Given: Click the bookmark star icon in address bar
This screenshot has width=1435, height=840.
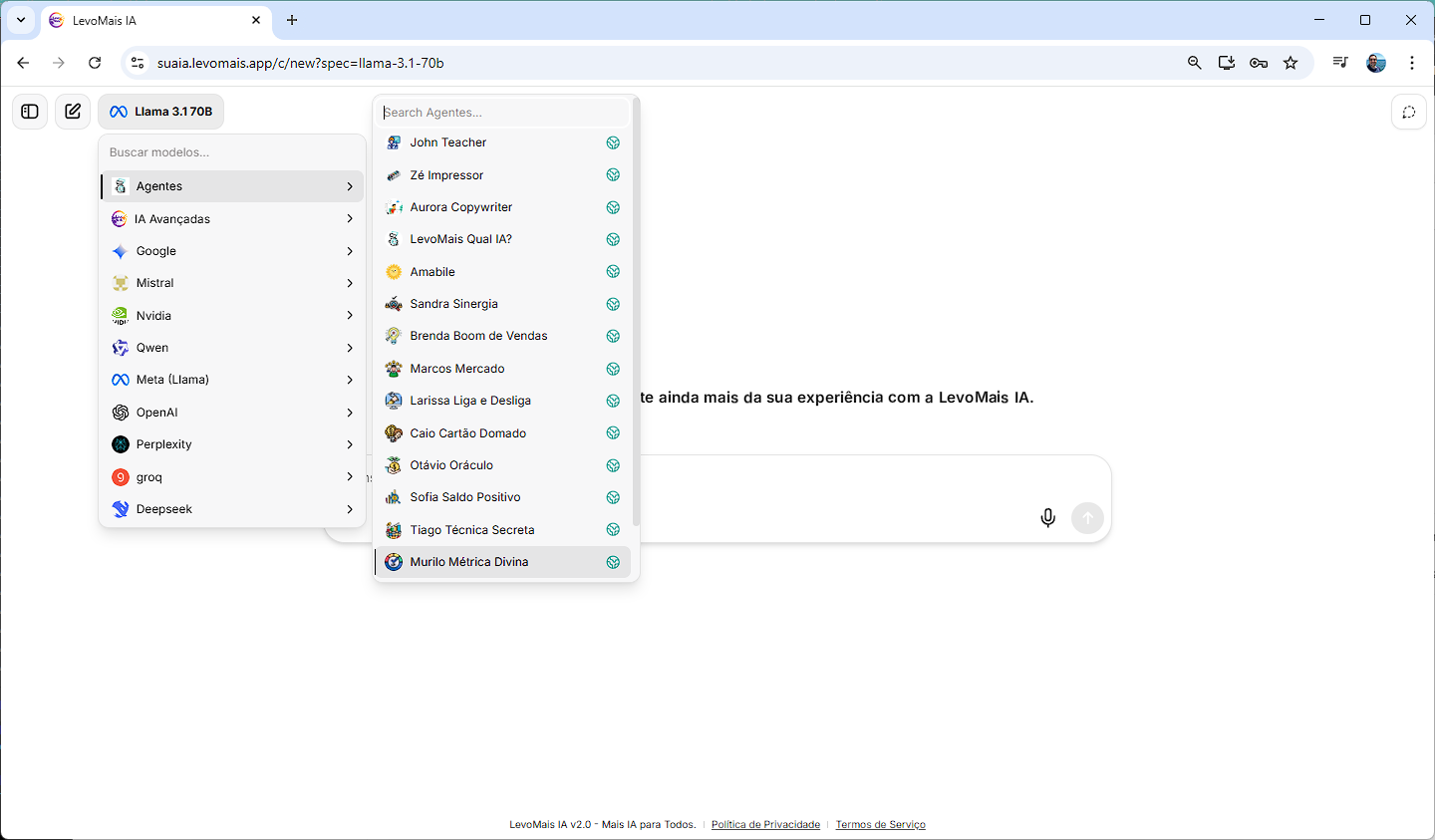Looking at the screenshot, I should pyautogui.click(x=1291, y=63).
